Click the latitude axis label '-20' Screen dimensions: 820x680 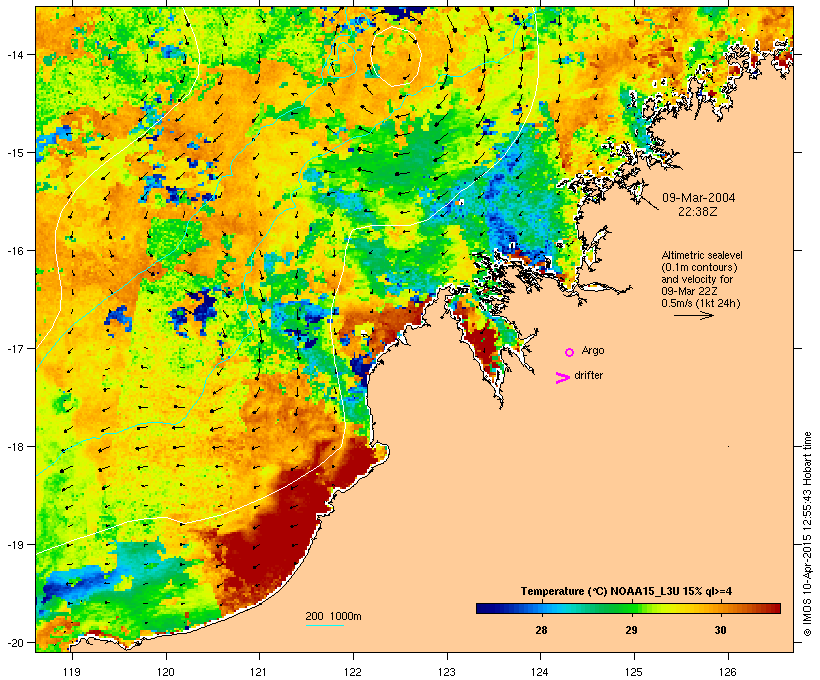tap(14, 643)
